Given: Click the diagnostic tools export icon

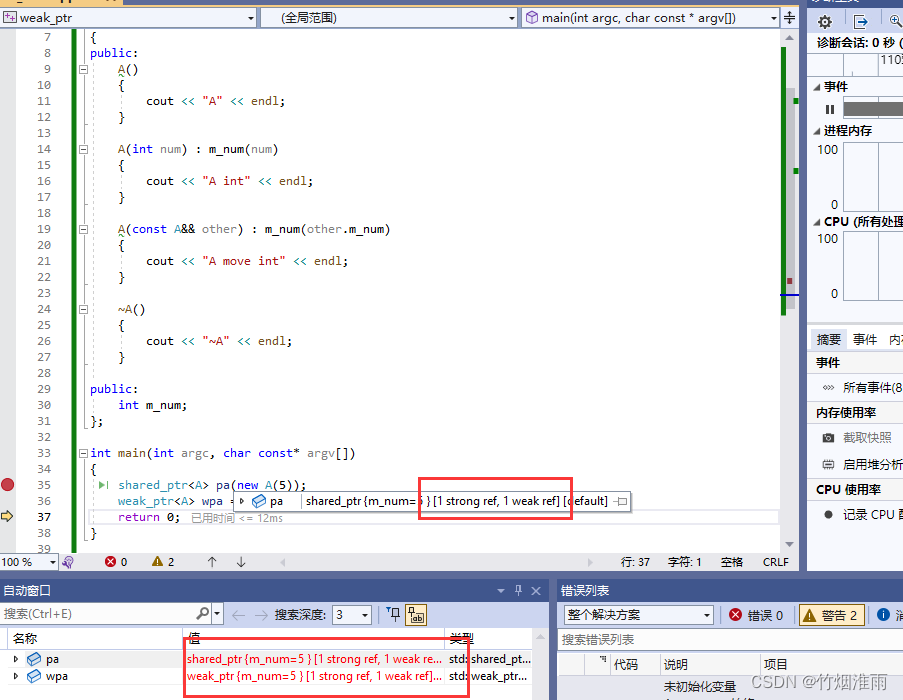Looking at the screenshot, I should (x=860, y=22).
